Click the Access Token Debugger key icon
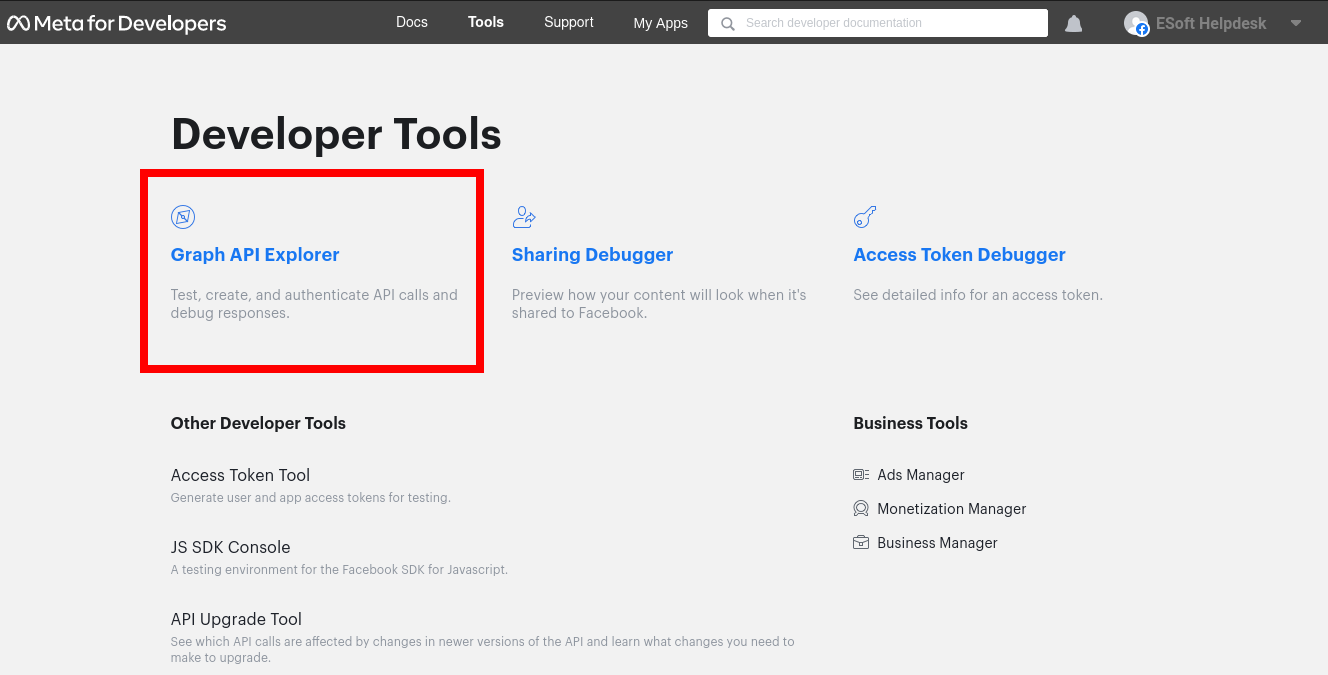The image size is (1328, 675). tap(865, 217)
